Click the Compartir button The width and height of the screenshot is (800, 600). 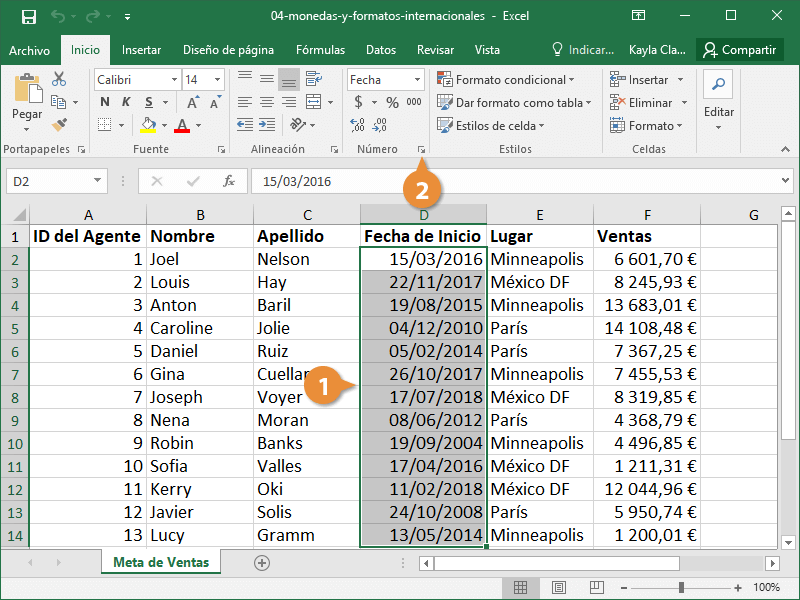pyautogui.click(x=738, y=50)
